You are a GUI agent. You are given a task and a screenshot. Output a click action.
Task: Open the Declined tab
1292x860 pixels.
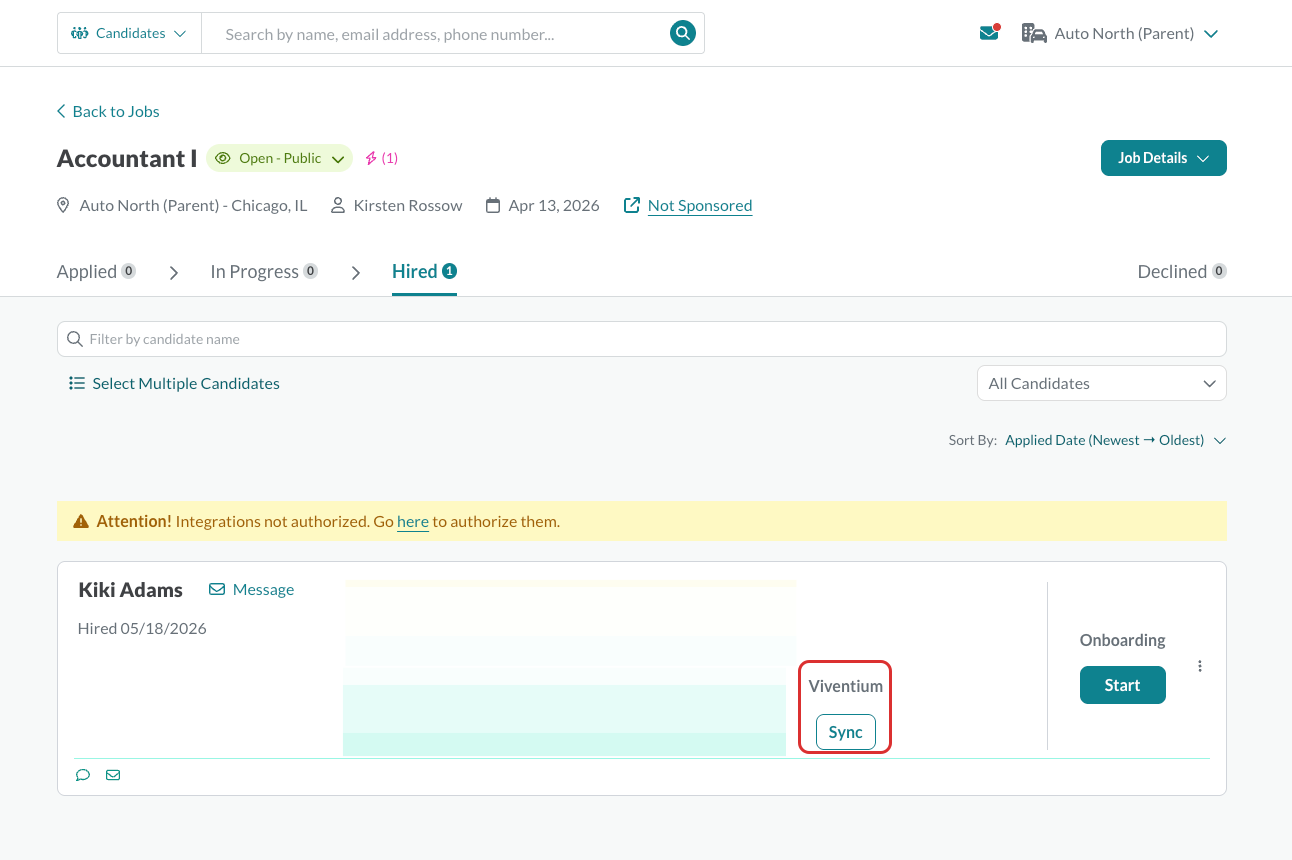[x=1182, y=271]
